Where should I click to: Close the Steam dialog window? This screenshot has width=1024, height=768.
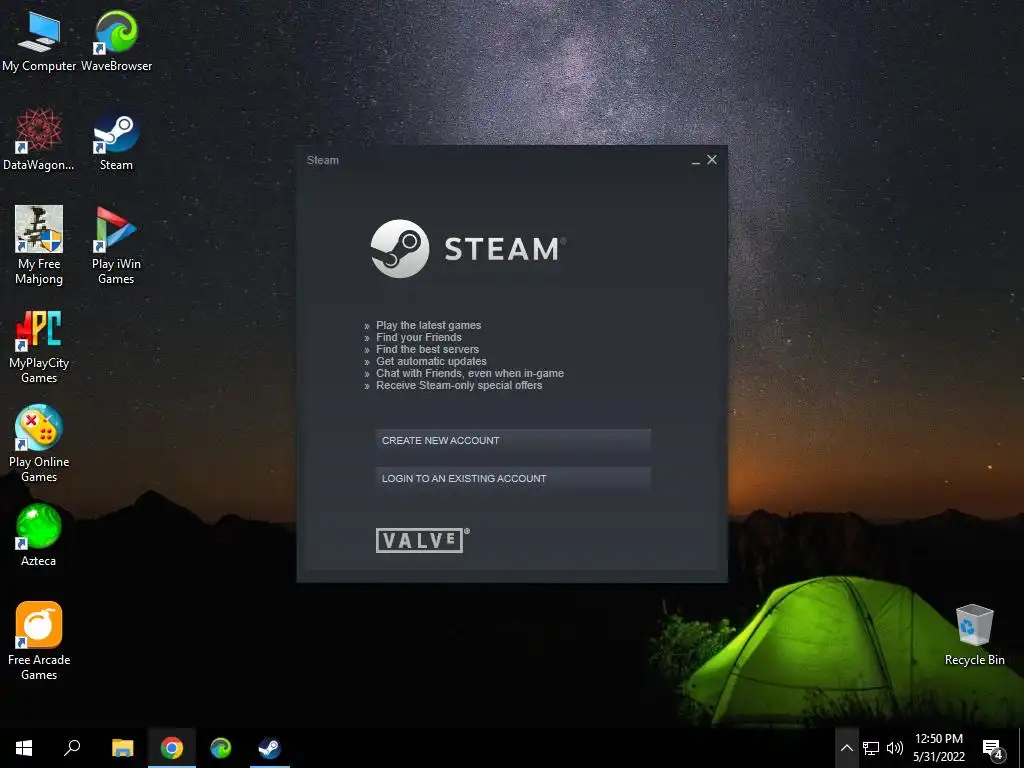click(x=712, y=159)
